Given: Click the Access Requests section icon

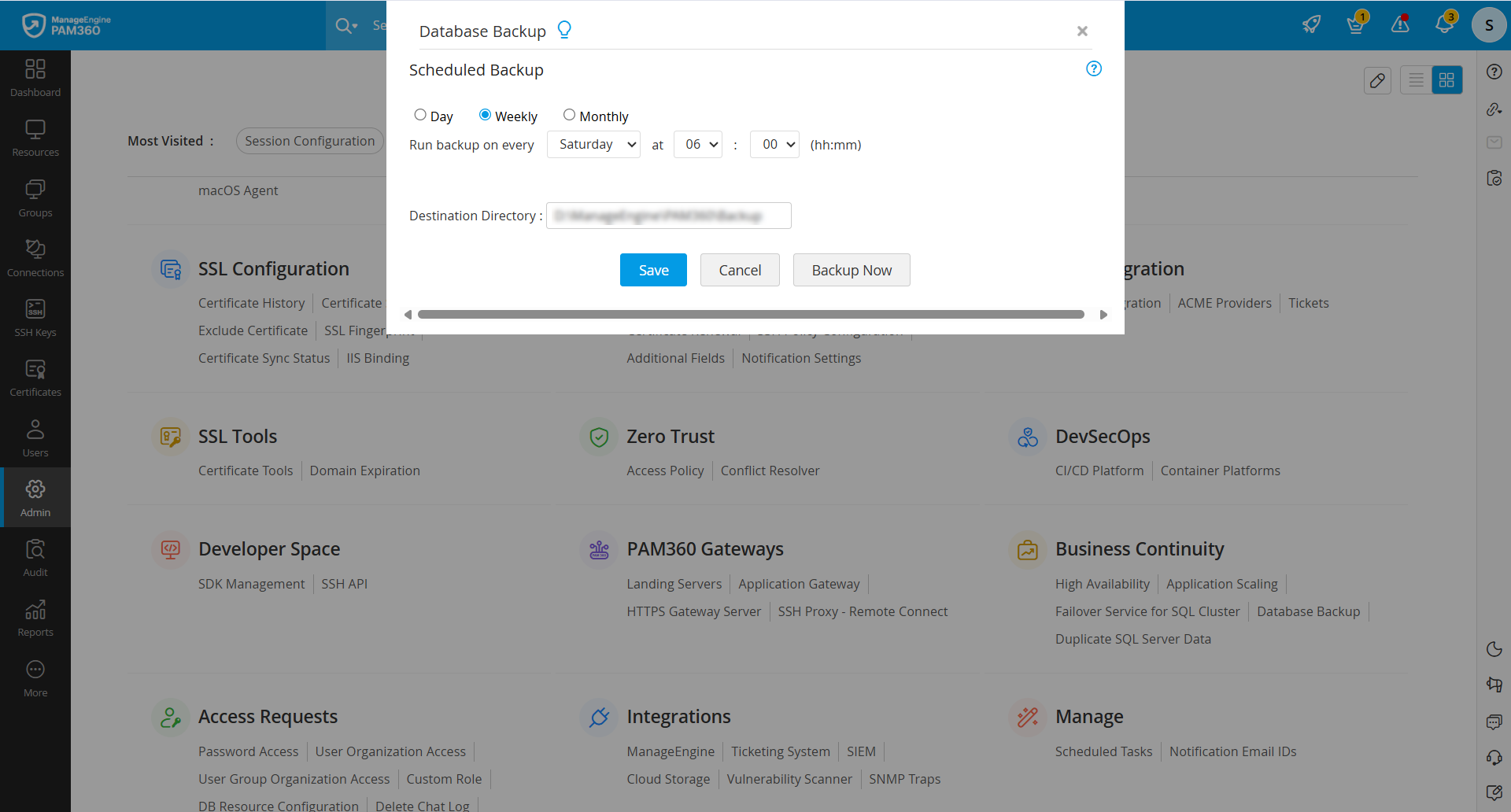Looking at the screenshot, I should [171, 718].
